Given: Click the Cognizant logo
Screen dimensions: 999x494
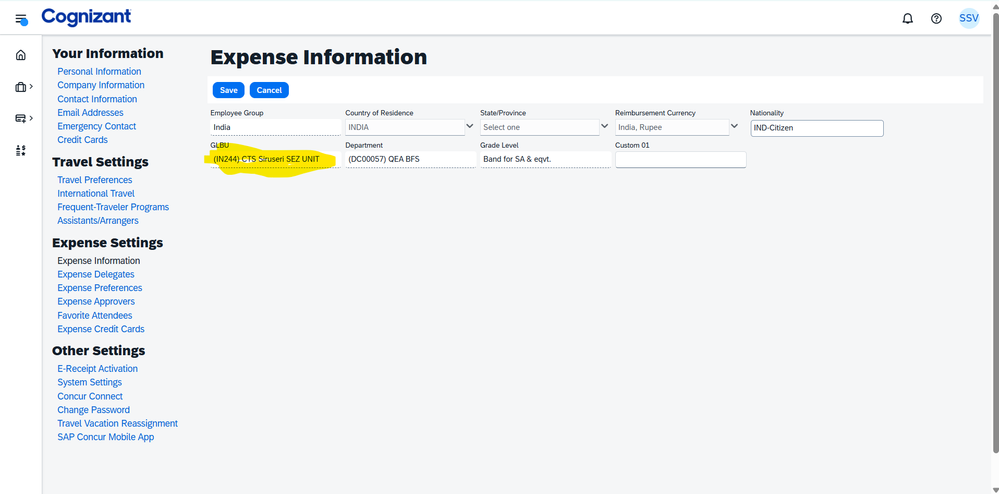Looking at the screenshot, I should click(x=86, y=17).
